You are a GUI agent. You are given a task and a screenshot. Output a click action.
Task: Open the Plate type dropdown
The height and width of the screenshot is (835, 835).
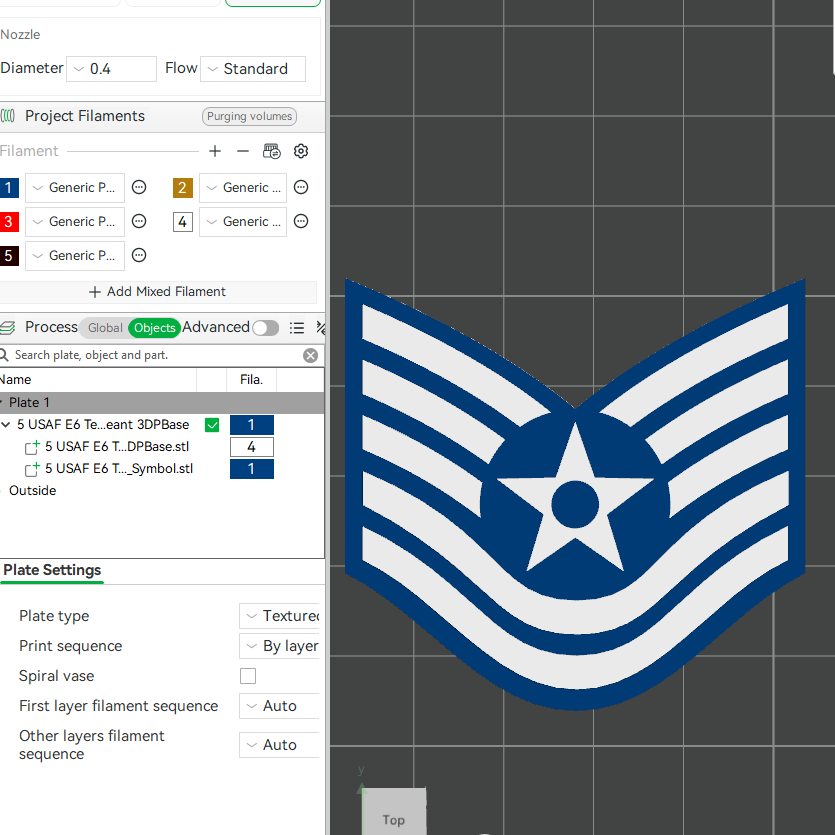click(x=279, y=616)
